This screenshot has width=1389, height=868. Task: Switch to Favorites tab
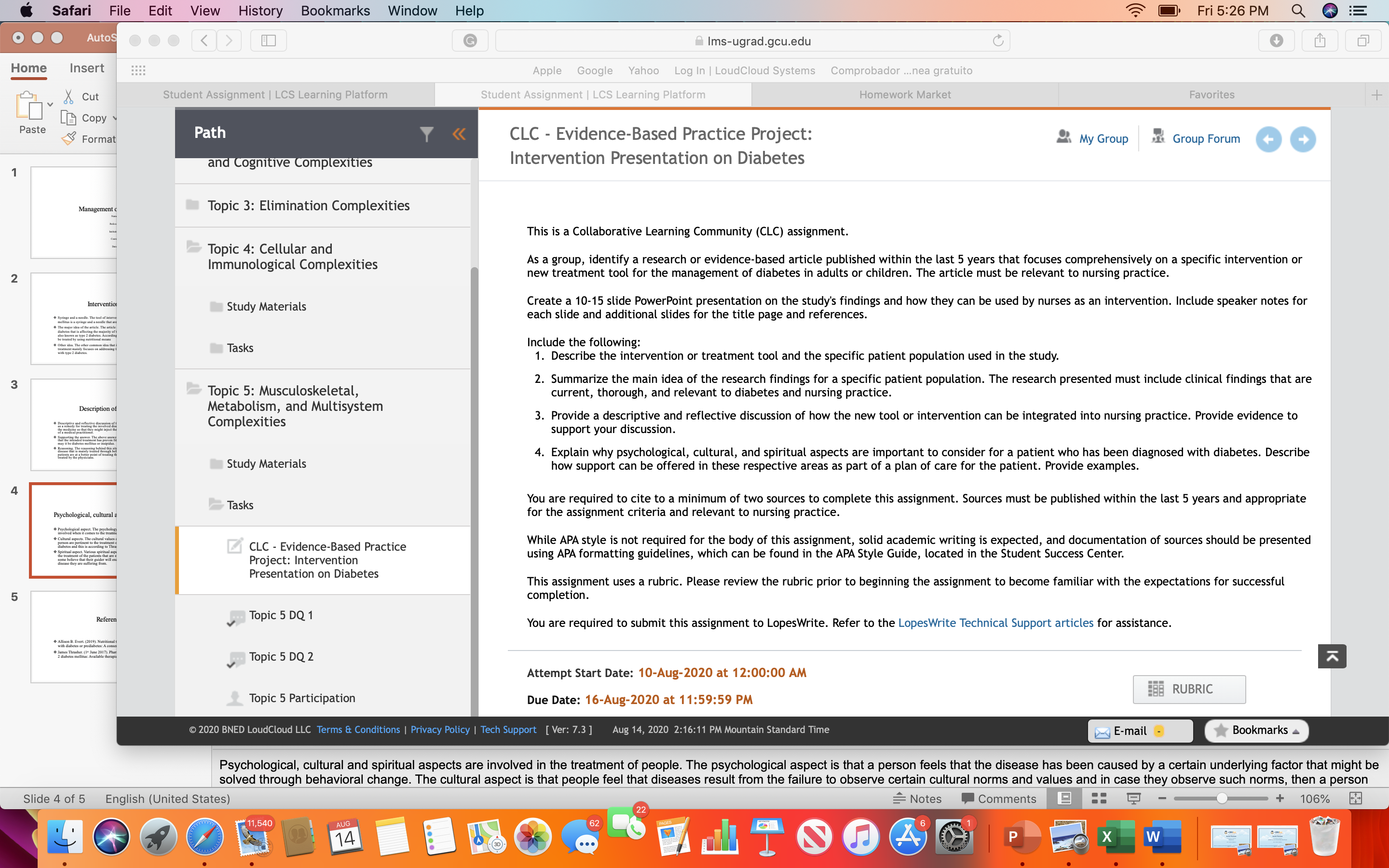pyautogui.click(x=1212, y=95)
